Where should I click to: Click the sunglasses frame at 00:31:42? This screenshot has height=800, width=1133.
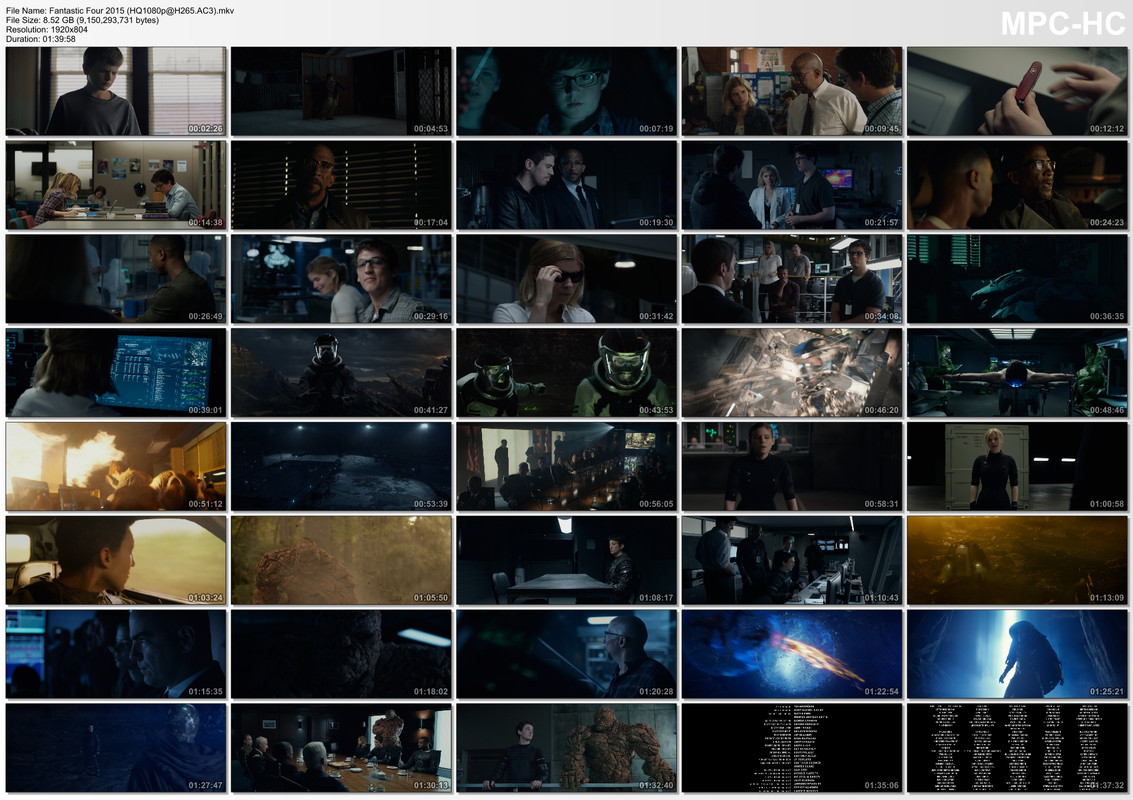click(x=566, y=279)
